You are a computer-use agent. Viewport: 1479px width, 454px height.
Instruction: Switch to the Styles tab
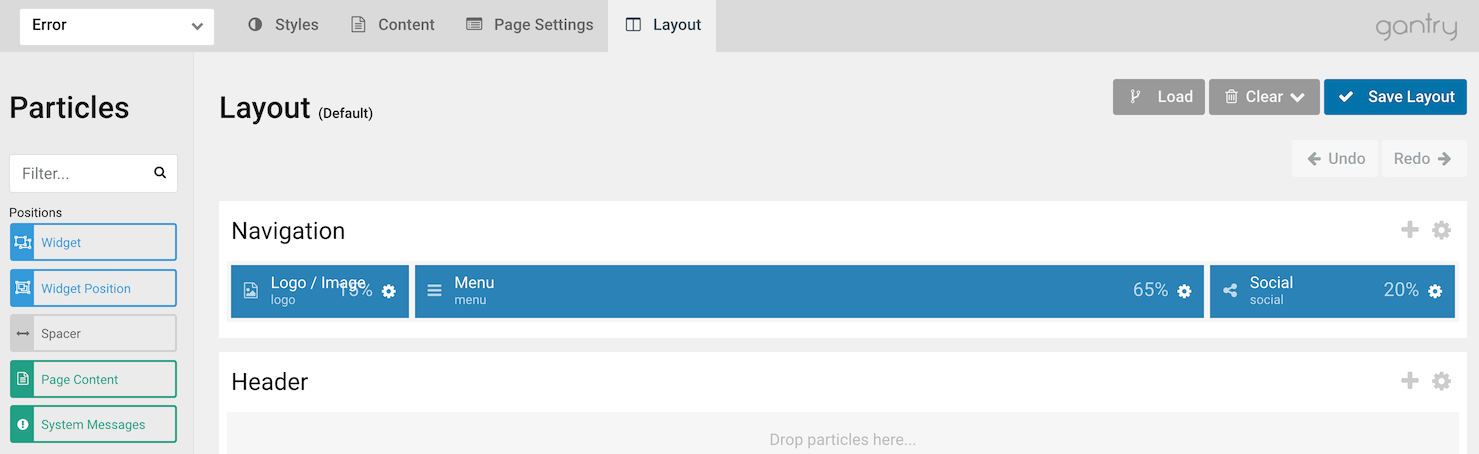pyautogui.click(x=283, y=25)
